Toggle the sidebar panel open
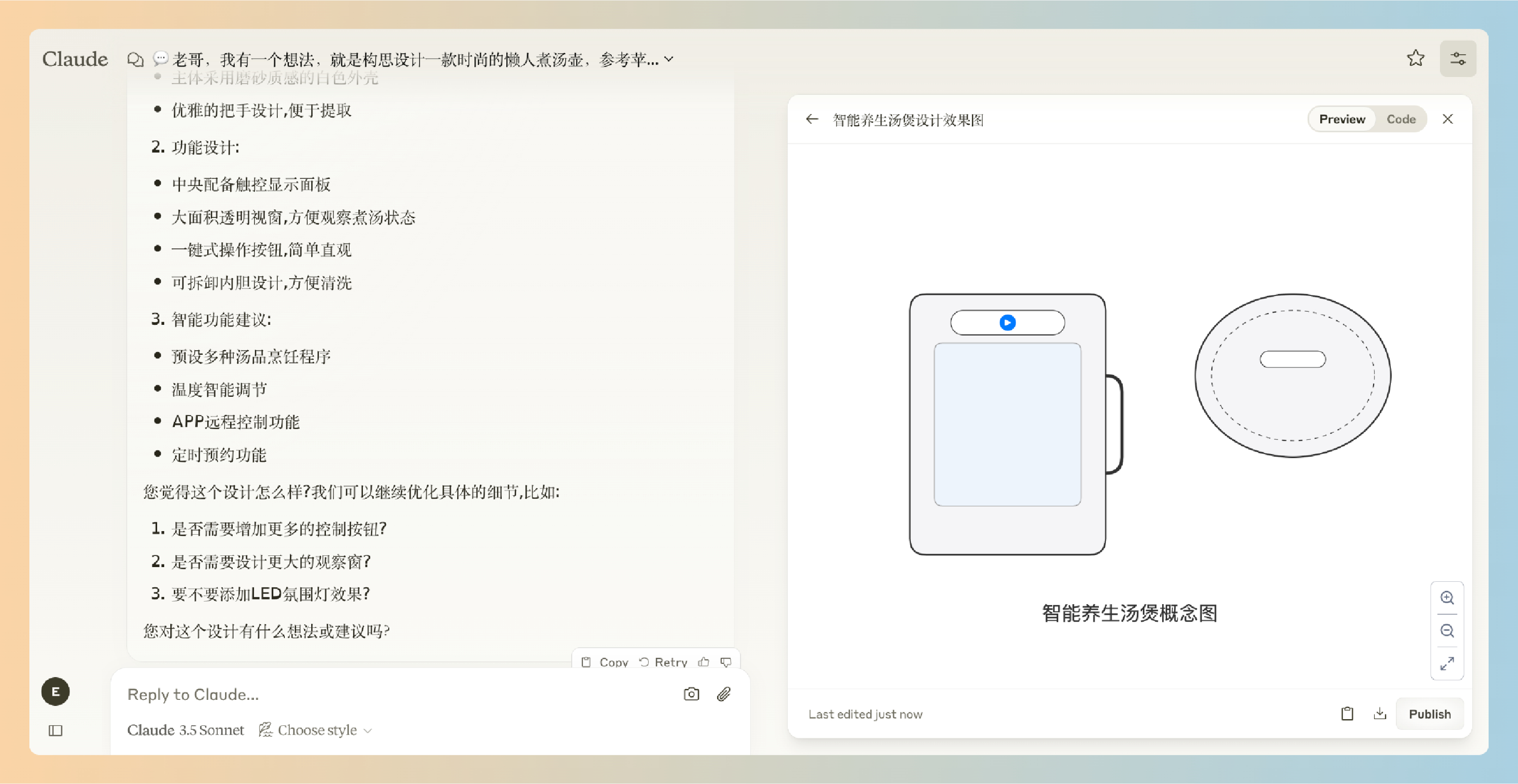Image resolution: width=1518 pixels, height=784 pixels. point(55,730)
